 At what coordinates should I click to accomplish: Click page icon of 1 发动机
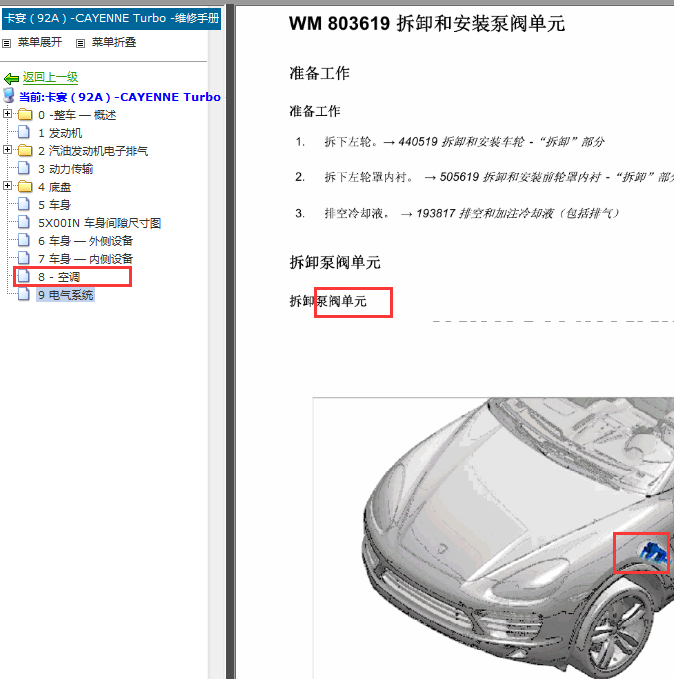[x=24, y=132]
